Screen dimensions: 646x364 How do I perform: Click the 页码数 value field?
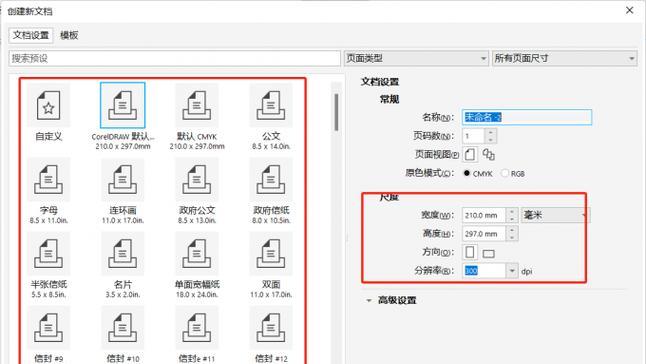[x=473, y=135]
